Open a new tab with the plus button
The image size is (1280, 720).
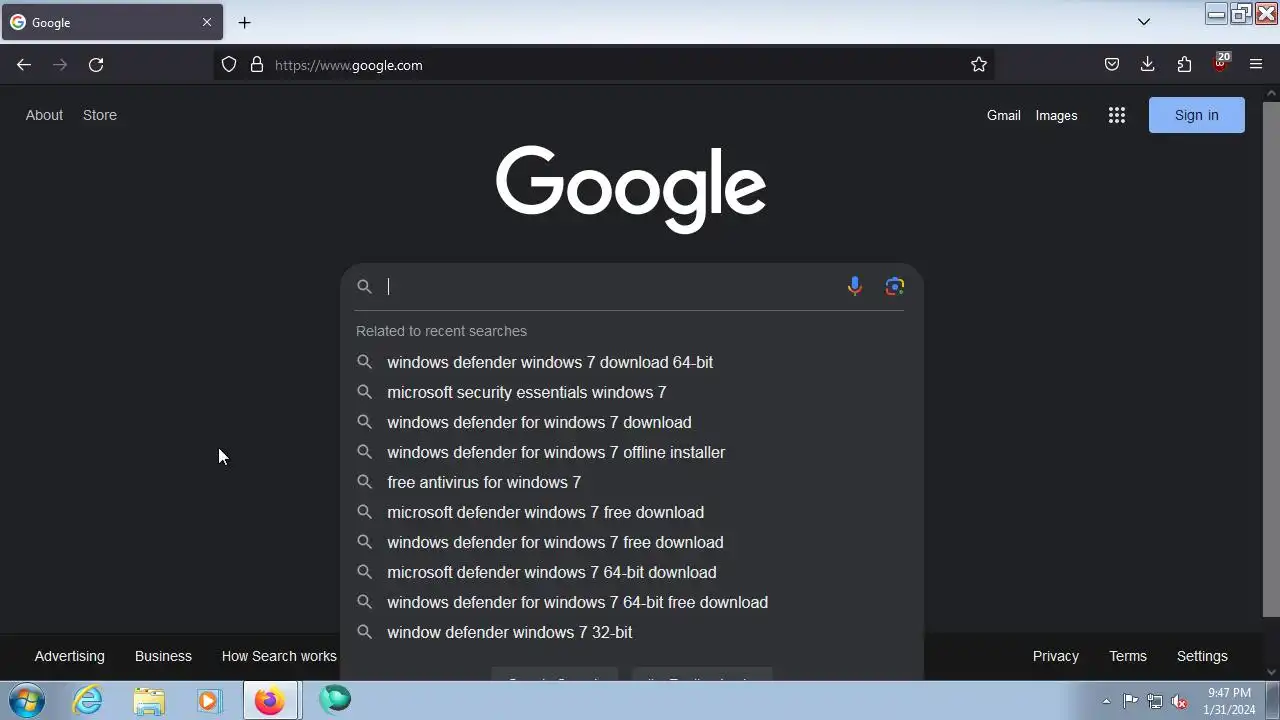245,22
